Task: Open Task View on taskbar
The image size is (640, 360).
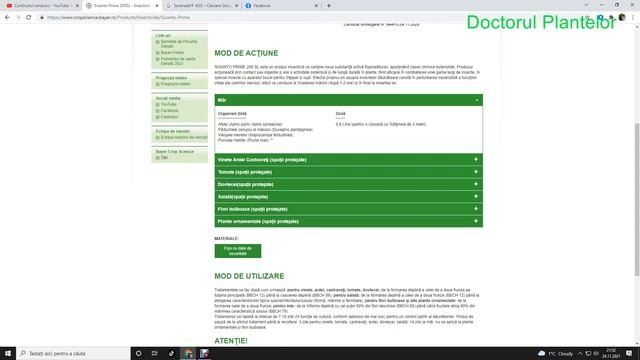Action: 155,353
